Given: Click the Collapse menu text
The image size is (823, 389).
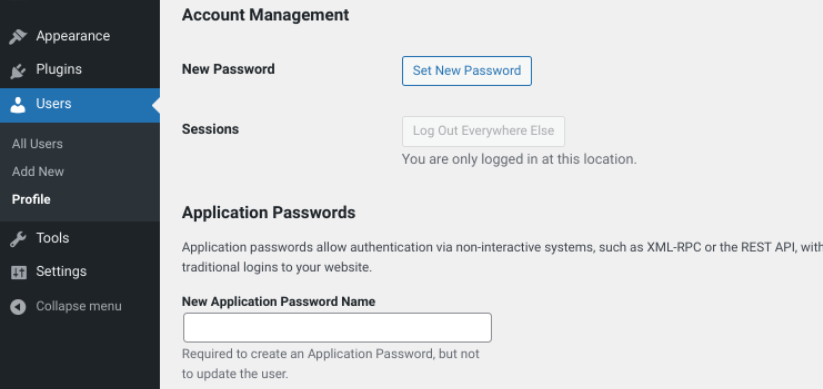Looking at the screenshot, I should [79, 306].
